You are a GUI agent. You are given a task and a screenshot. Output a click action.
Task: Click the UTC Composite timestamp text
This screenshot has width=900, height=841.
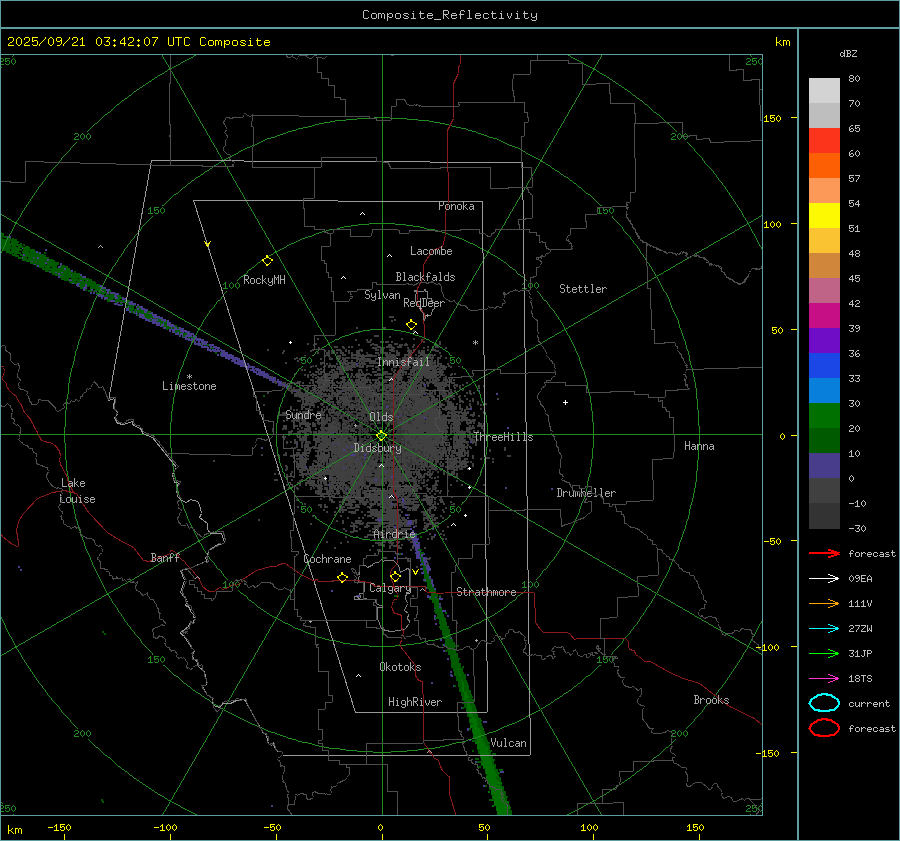(x=139, y=42)
